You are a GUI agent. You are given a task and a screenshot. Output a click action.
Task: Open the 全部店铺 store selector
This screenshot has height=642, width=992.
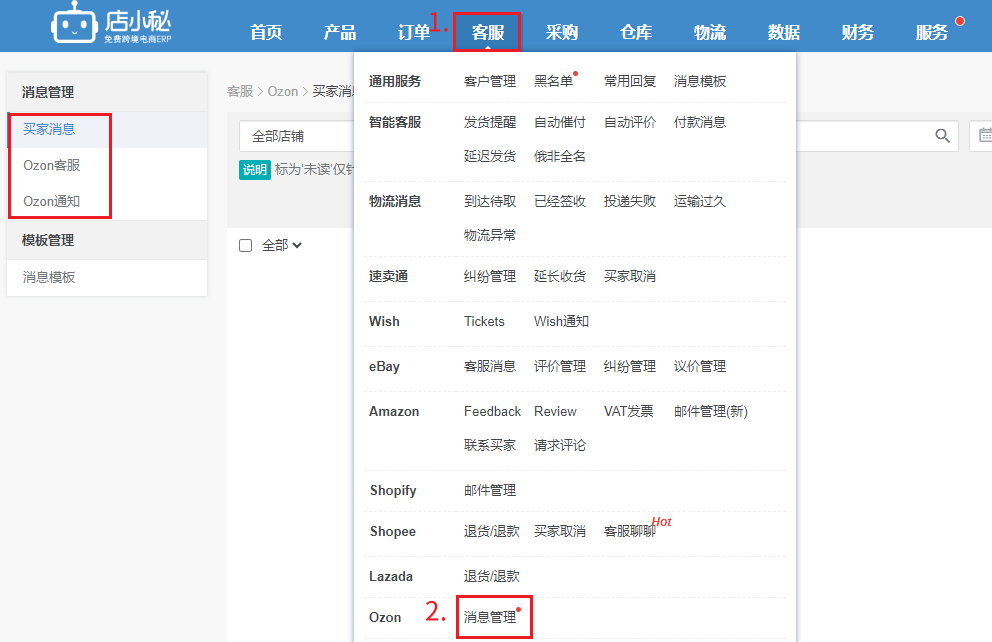(x=296, y=136)
